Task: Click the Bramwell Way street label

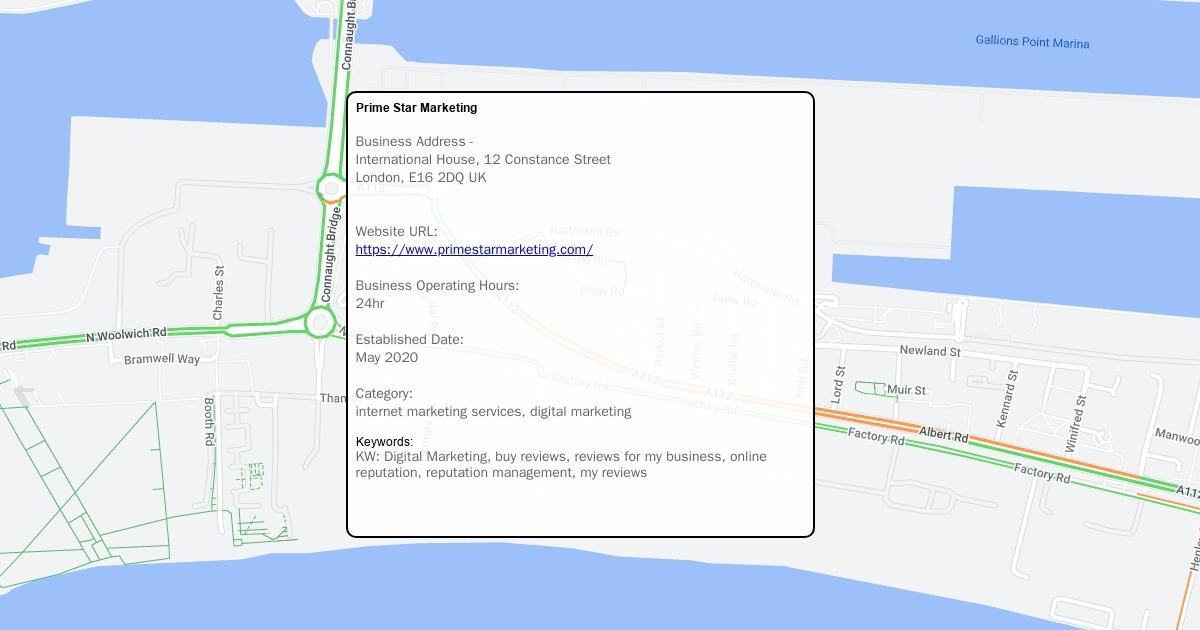Action: click(162, 359)
